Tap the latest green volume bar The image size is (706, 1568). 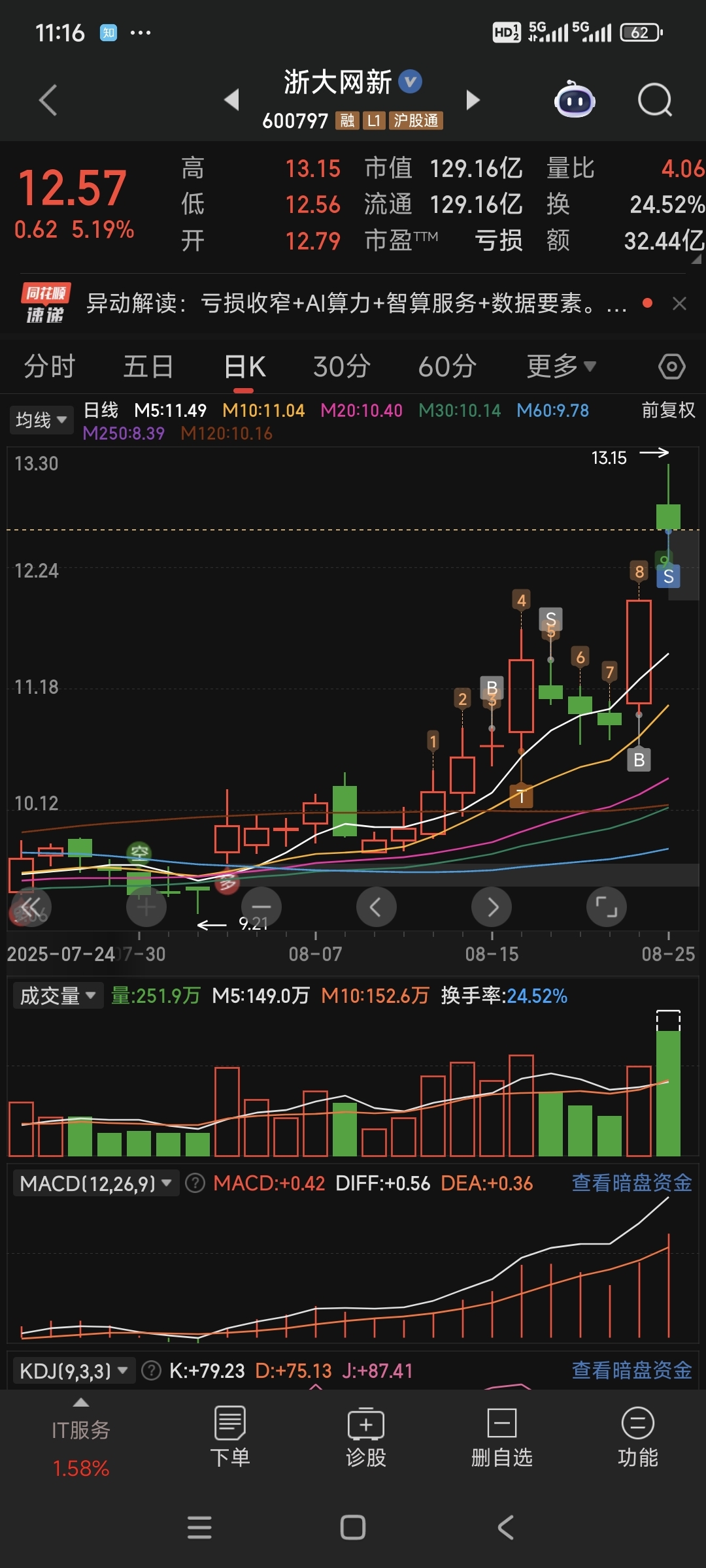coord(668,1094)
